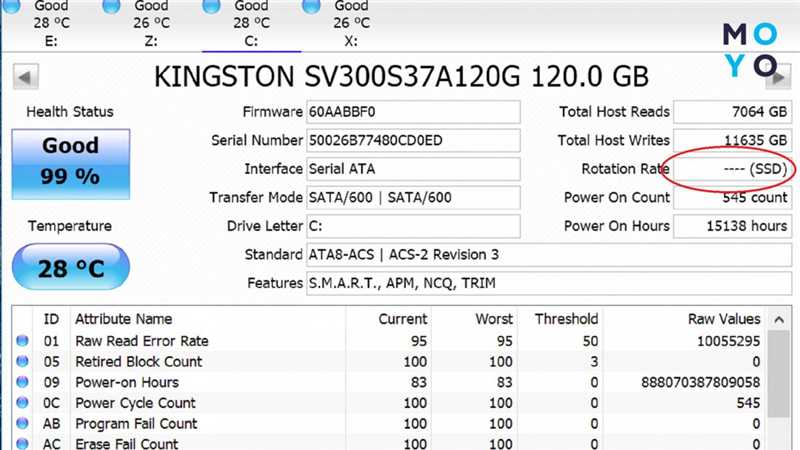800x450 pixels.
Task: Click the Worst column header
Action: (475, 319)
